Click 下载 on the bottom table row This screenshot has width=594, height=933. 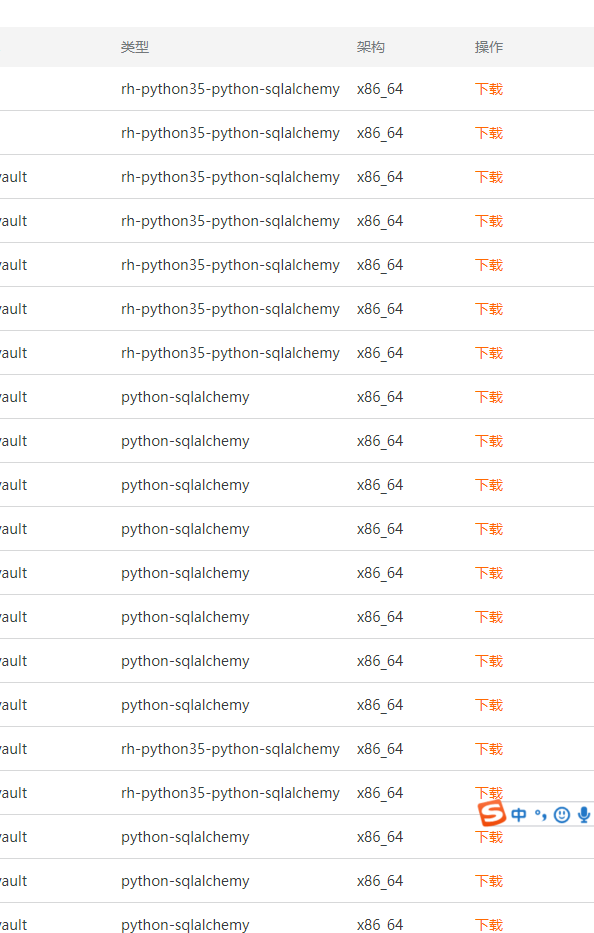488,924
